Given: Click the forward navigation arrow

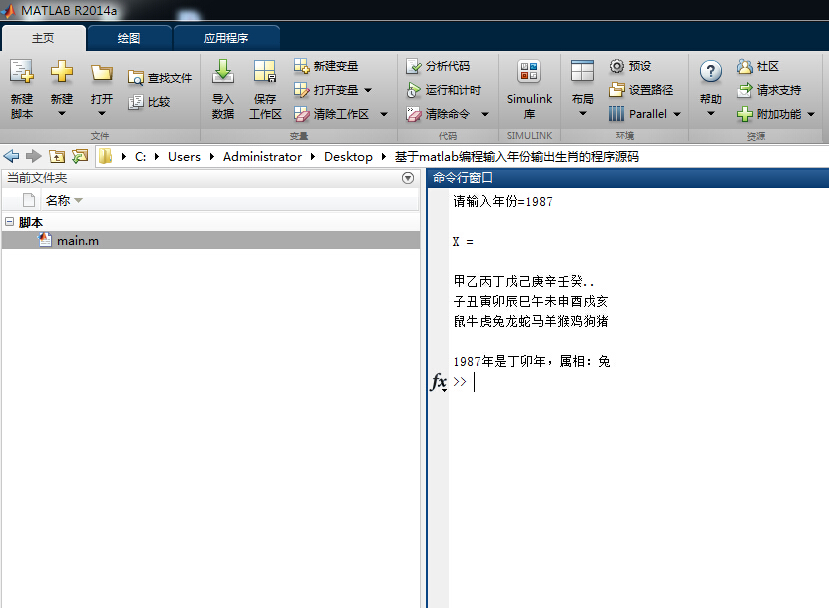Looking at the screenshot, I should [x=33, y=156].
